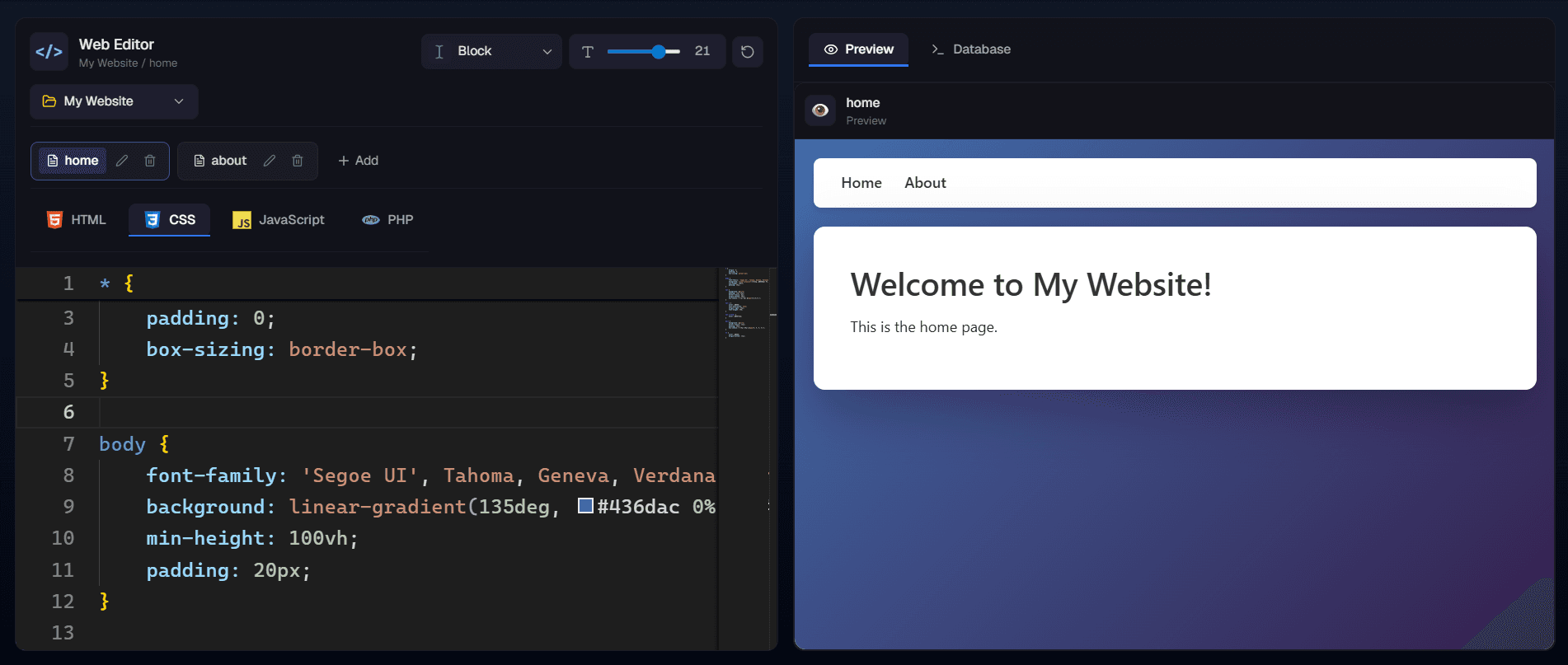Screen dimensions: 1568x665
Task: Click the 'box-sizing: border-box;' line
Action: coord(282,349)
